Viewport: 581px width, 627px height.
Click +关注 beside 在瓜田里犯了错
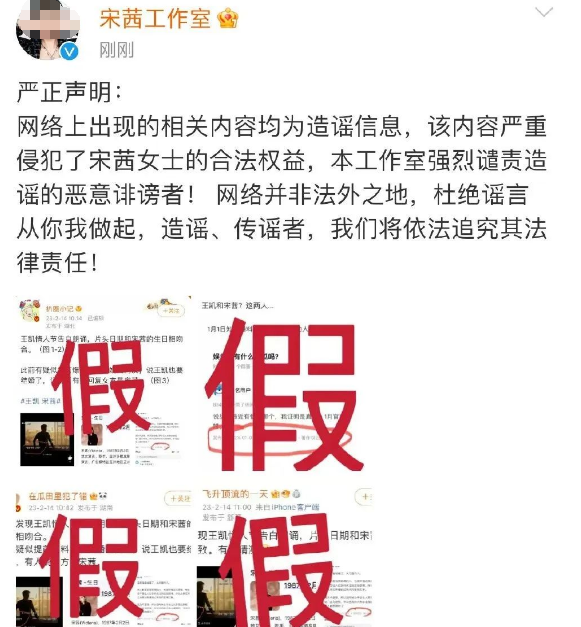point(178,499)
